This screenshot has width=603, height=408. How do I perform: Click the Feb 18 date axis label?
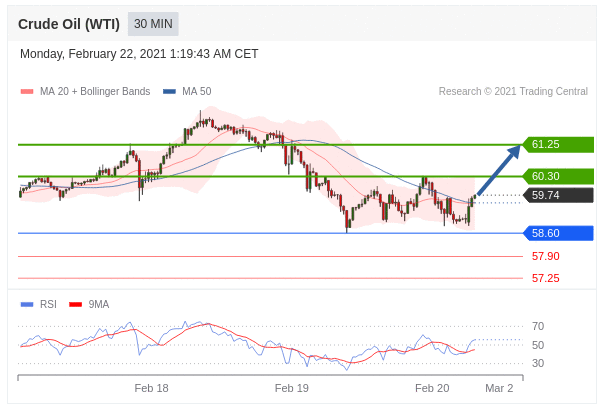tap(151, 388)
